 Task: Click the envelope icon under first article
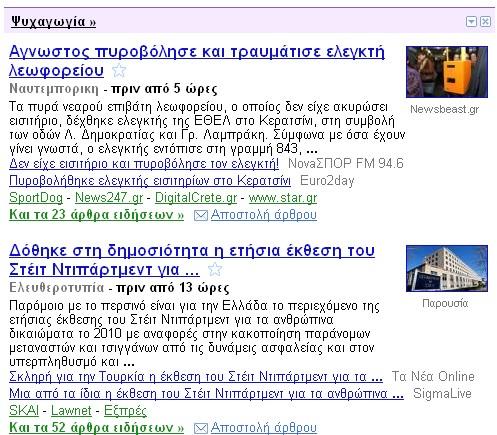(x=201, y=215)
